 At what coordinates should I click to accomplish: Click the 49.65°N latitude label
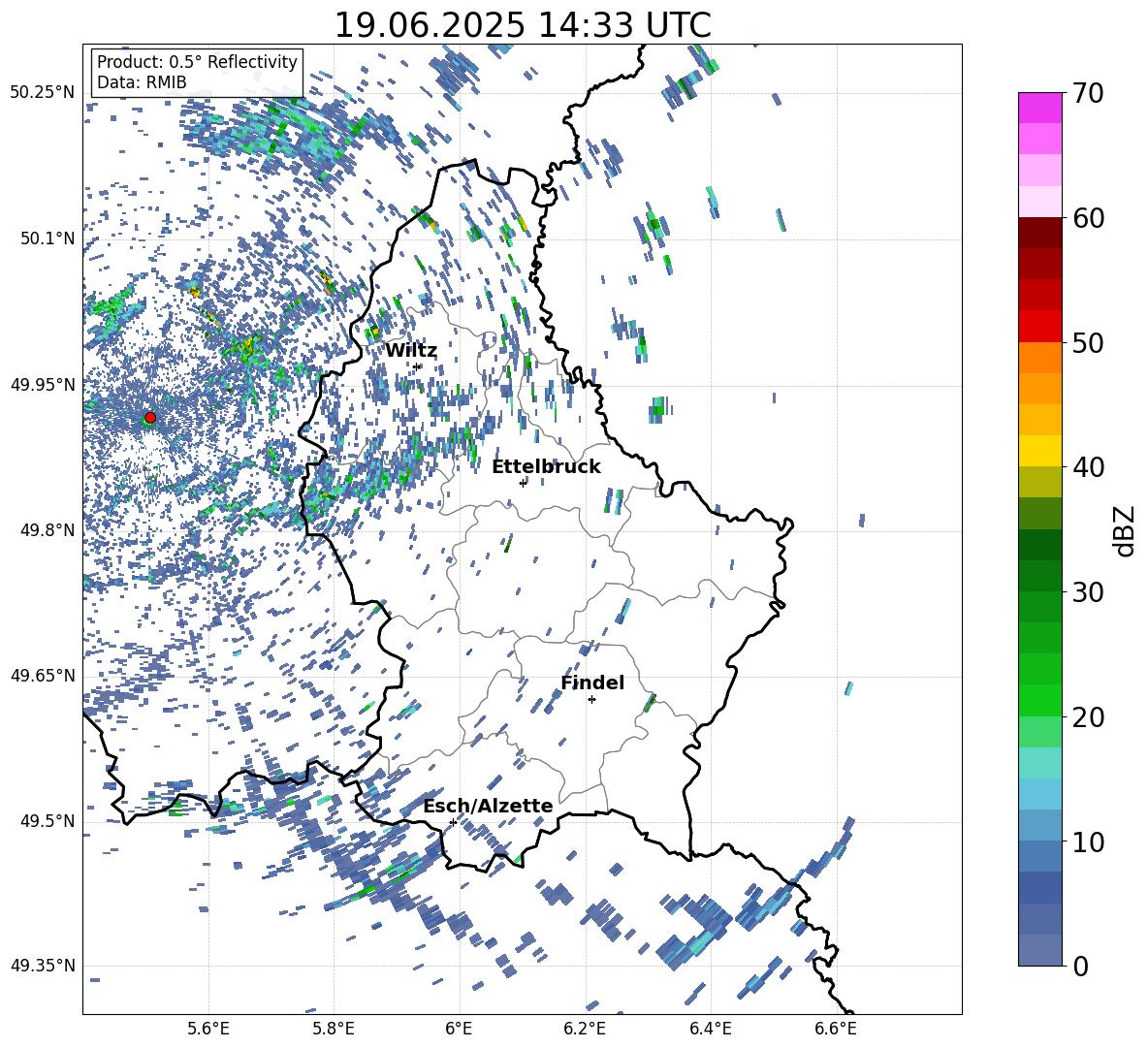[x=43, y=676]
